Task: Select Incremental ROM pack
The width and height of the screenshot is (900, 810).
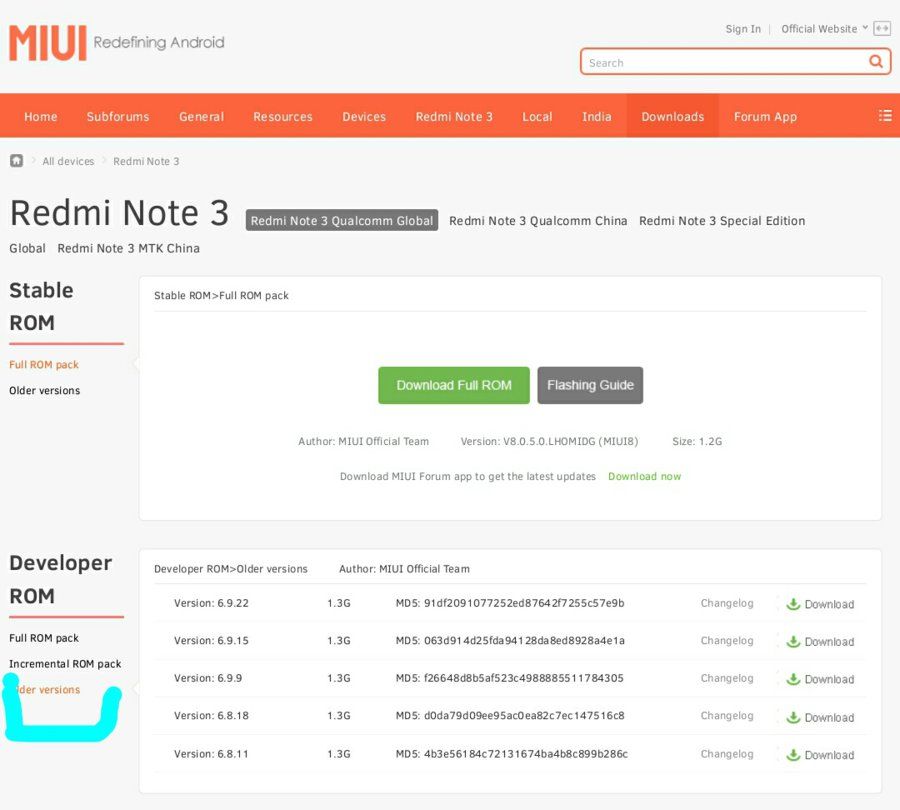Action: (65, 664)
